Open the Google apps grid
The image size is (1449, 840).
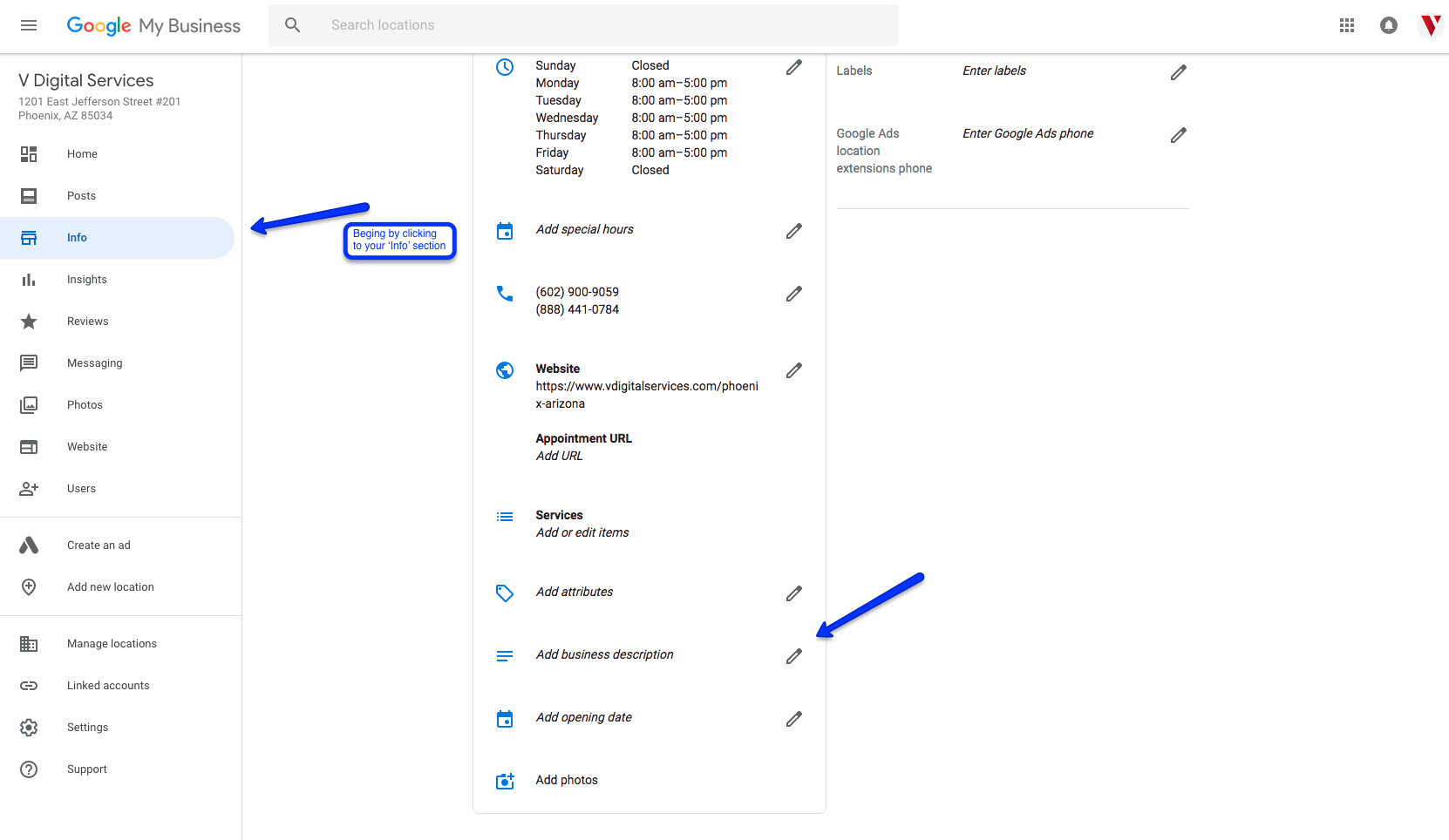click(1347, 25)
